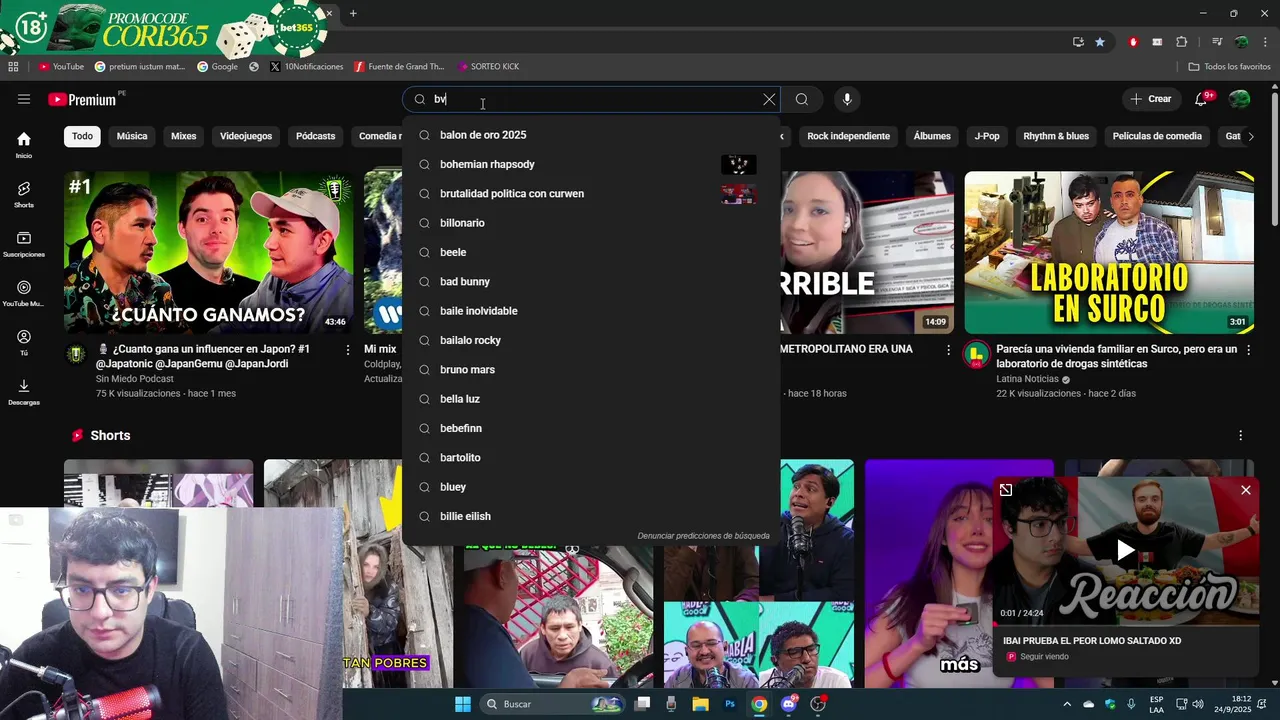The height and width of the screenshot is (720, 1280).
Task: Open SORTEO KICK bookmark
Action: (488, 67)
